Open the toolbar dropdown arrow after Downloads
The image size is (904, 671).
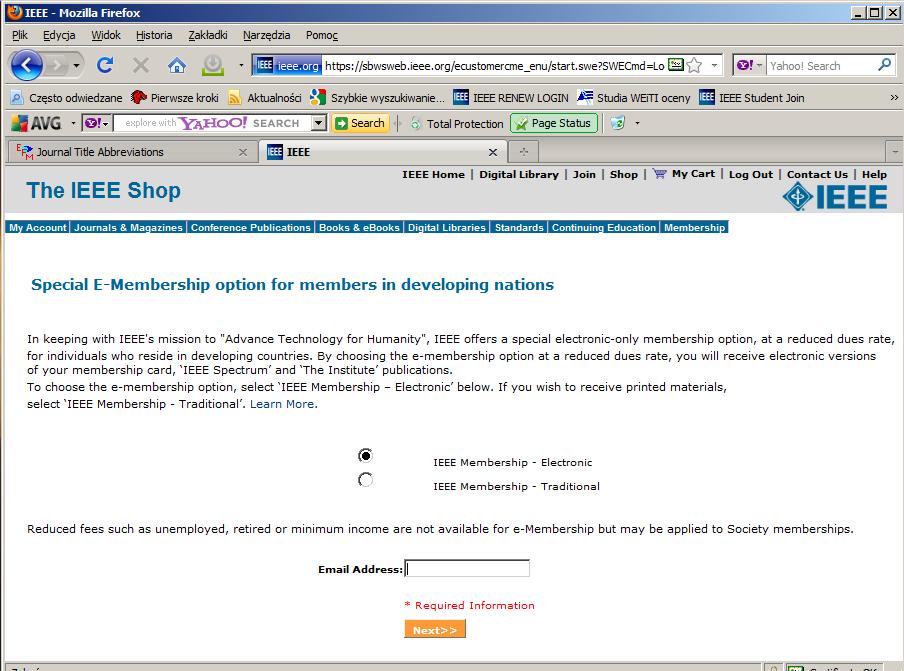pos(241,65)
